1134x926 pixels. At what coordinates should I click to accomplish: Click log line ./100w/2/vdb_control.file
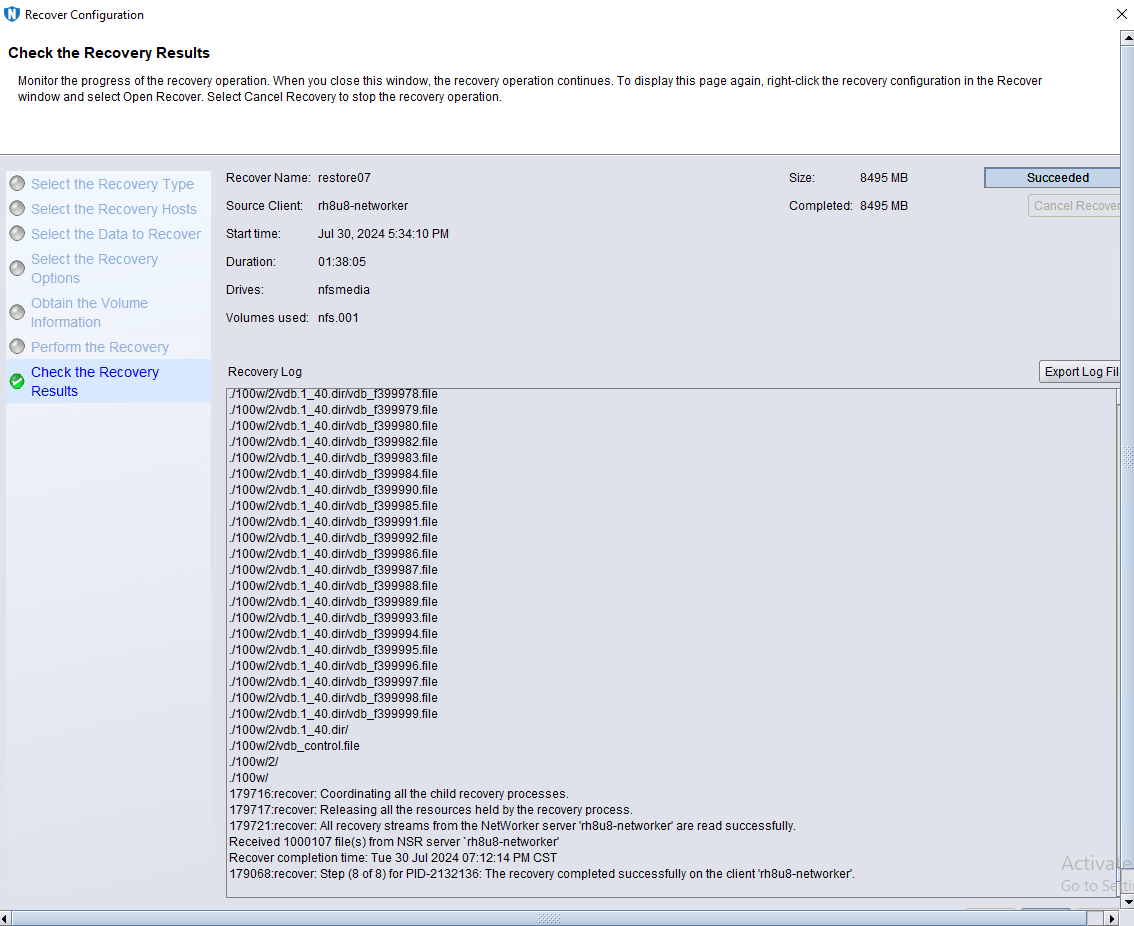294,746
